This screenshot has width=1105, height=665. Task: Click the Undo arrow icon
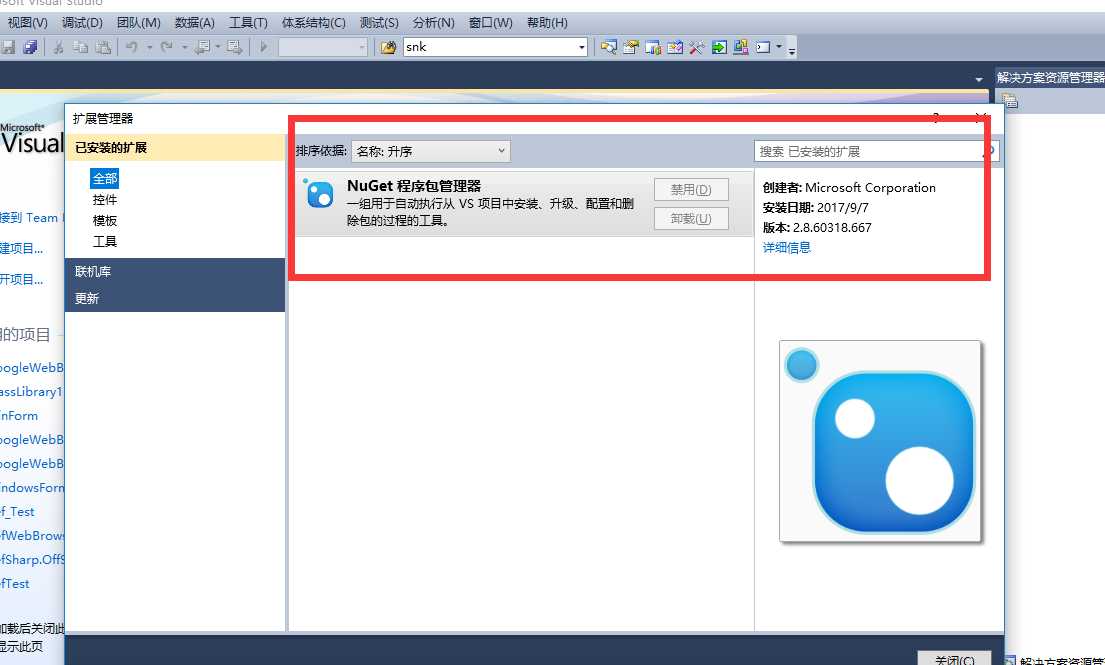click(x=132, y=47)
